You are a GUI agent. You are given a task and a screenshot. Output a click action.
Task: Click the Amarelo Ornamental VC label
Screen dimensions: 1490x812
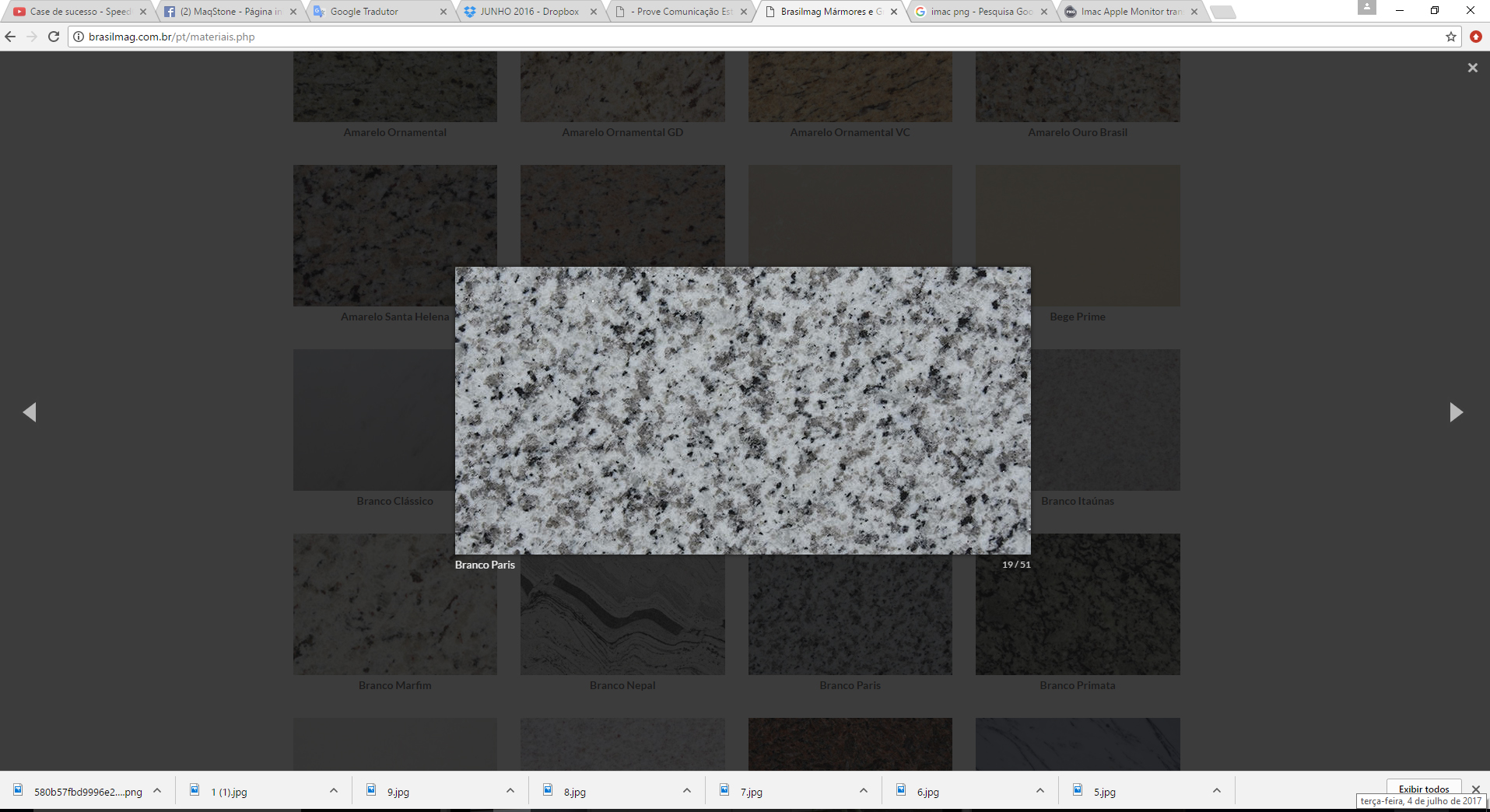[850, 132]
